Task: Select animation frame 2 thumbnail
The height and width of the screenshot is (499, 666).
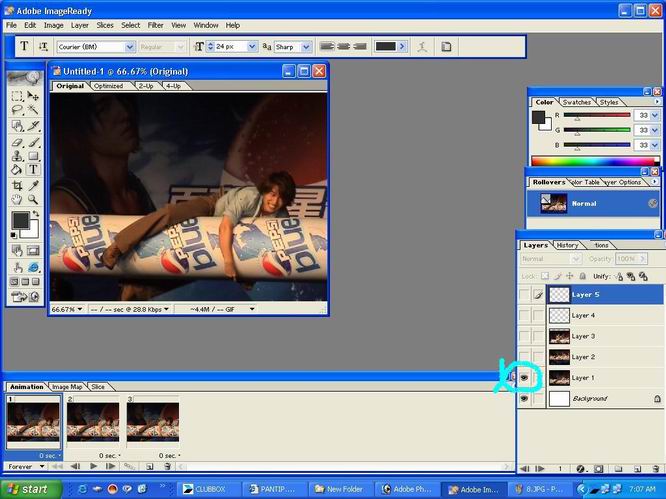Action: coord(93,422)
